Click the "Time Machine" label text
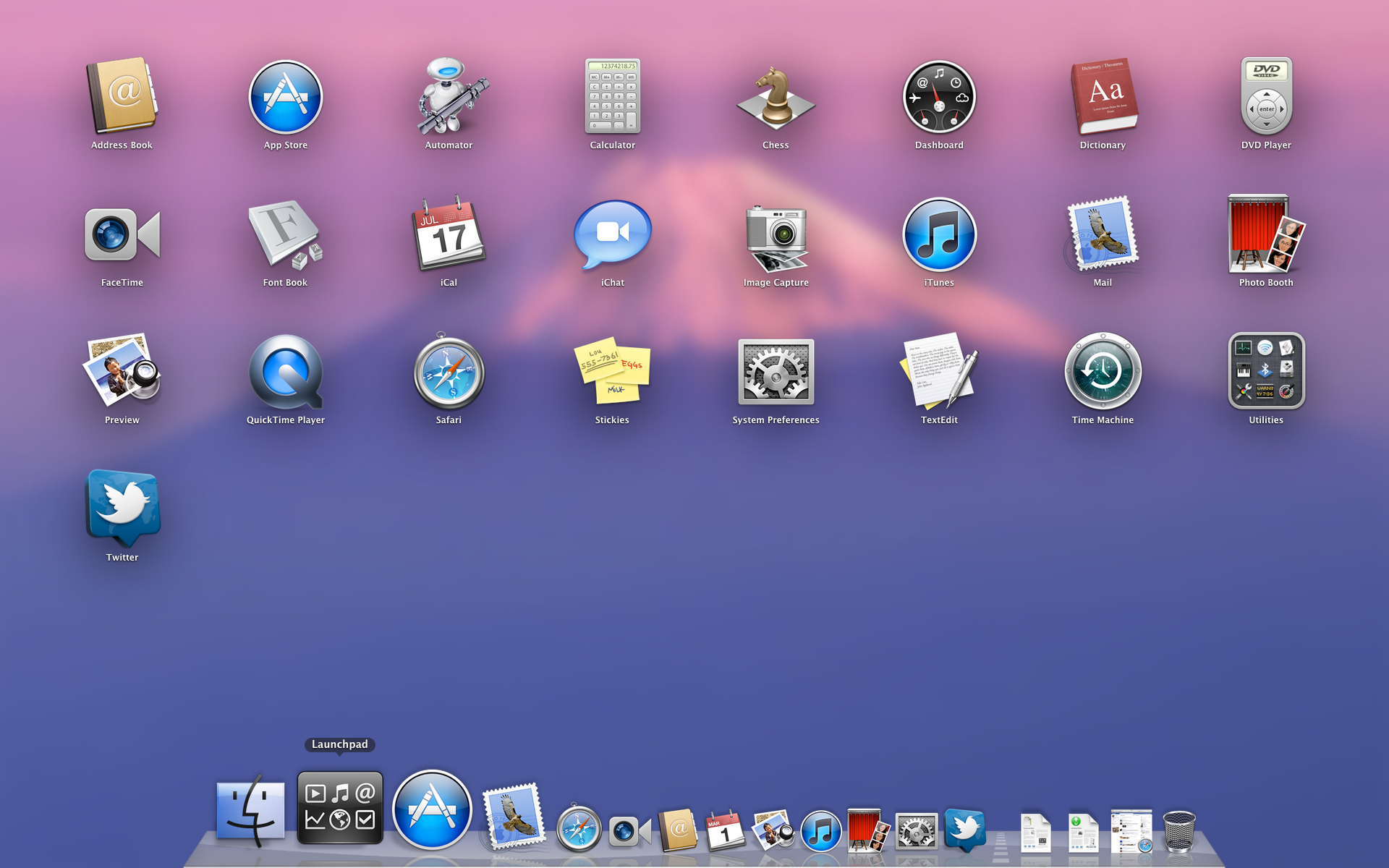 (x=1103, y=420)
